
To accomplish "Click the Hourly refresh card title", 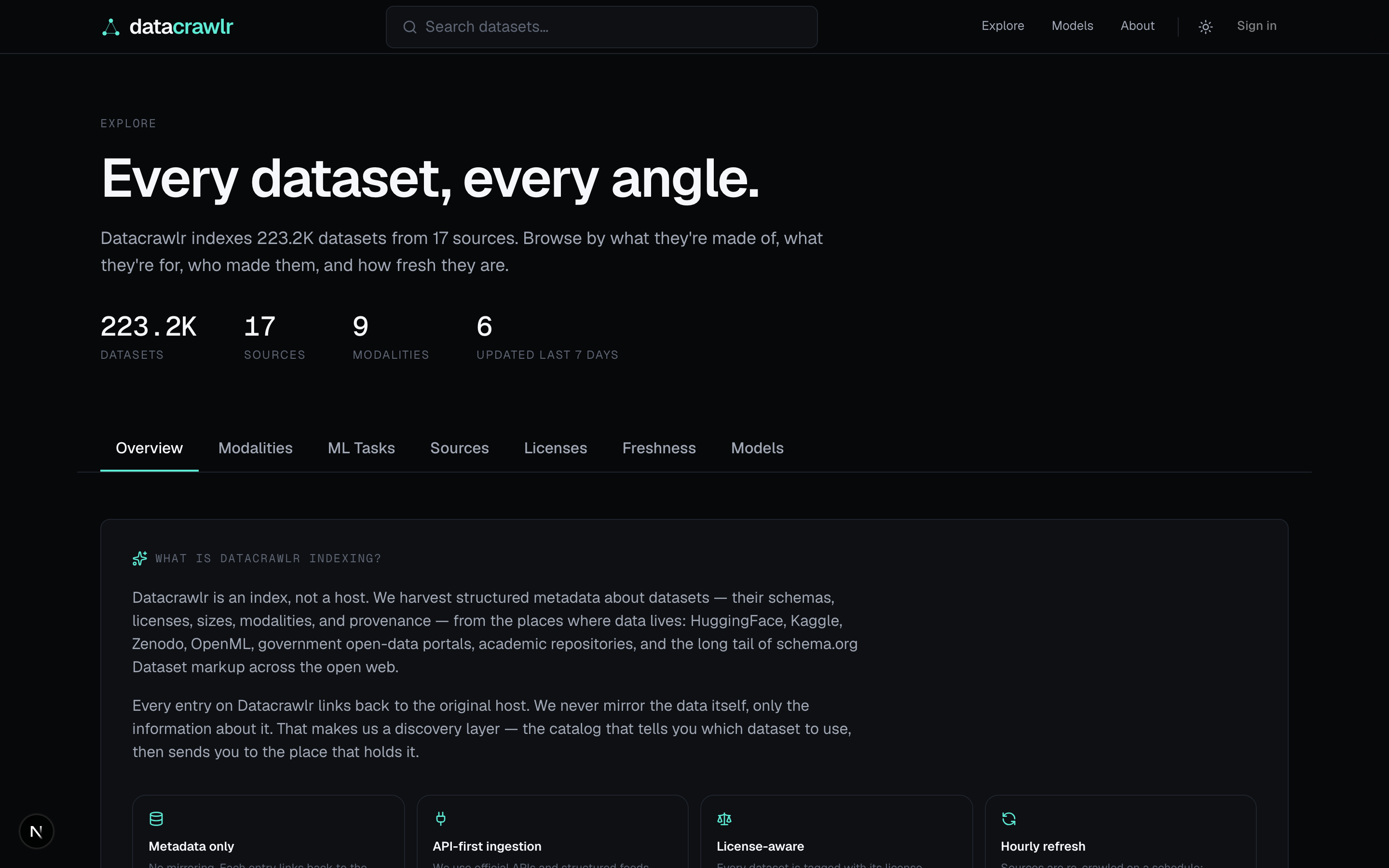I will (1043, 846).
